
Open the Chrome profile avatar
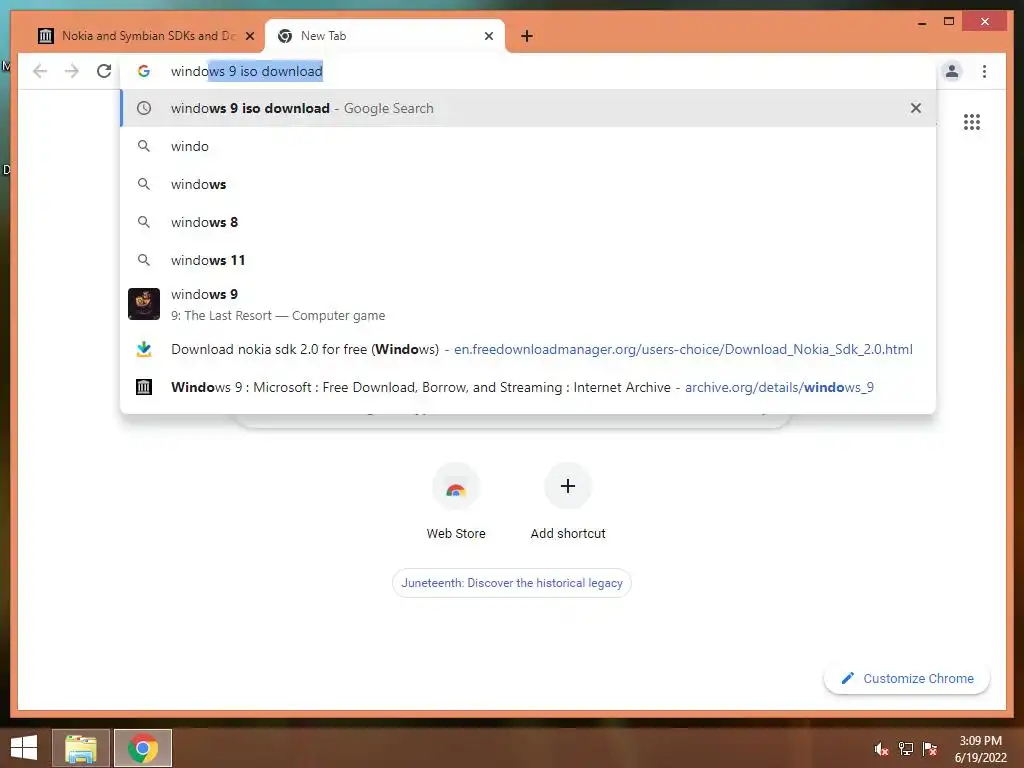click(952, 71)
